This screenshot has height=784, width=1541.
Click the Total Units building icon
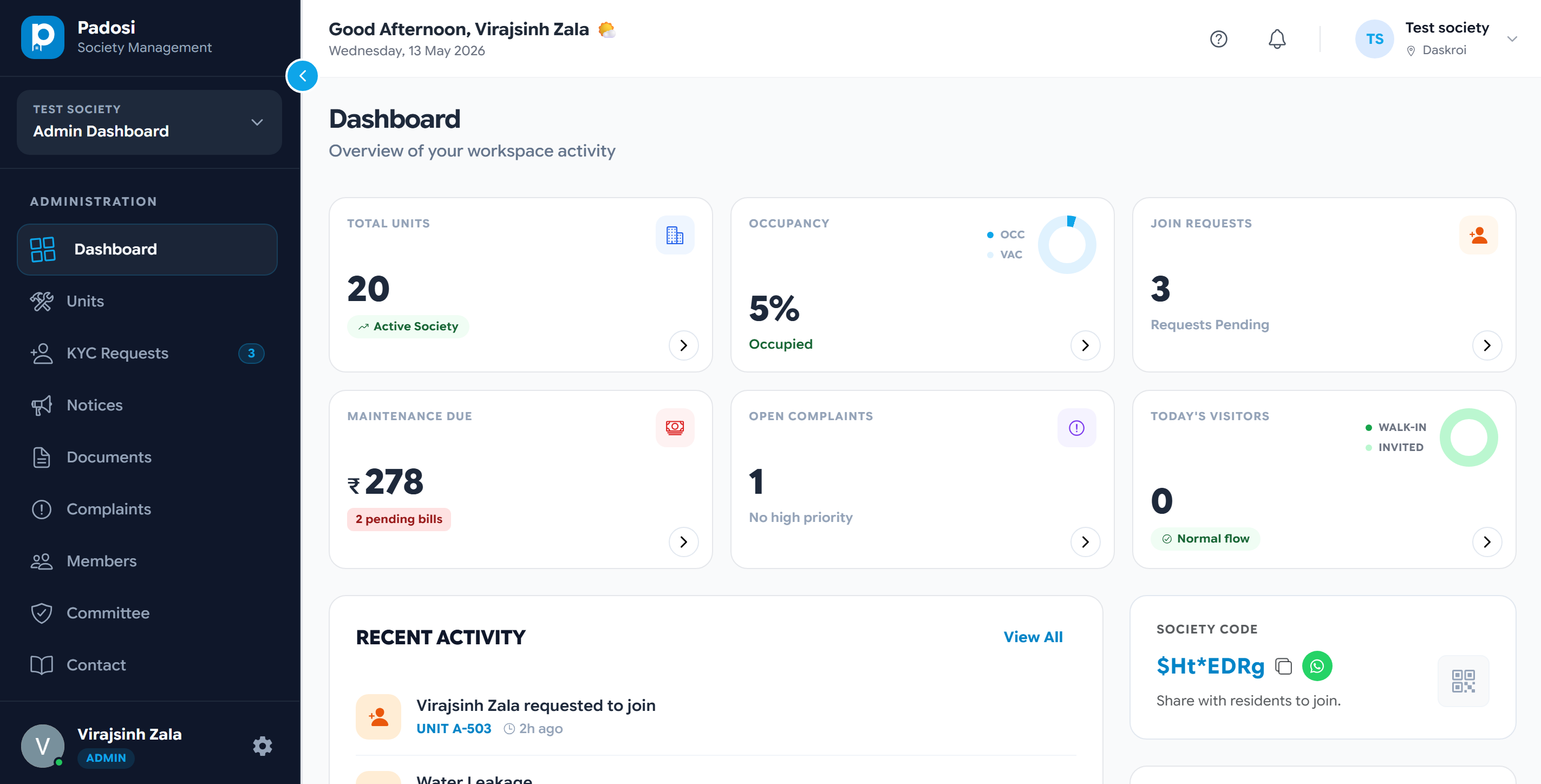[675, 235]
